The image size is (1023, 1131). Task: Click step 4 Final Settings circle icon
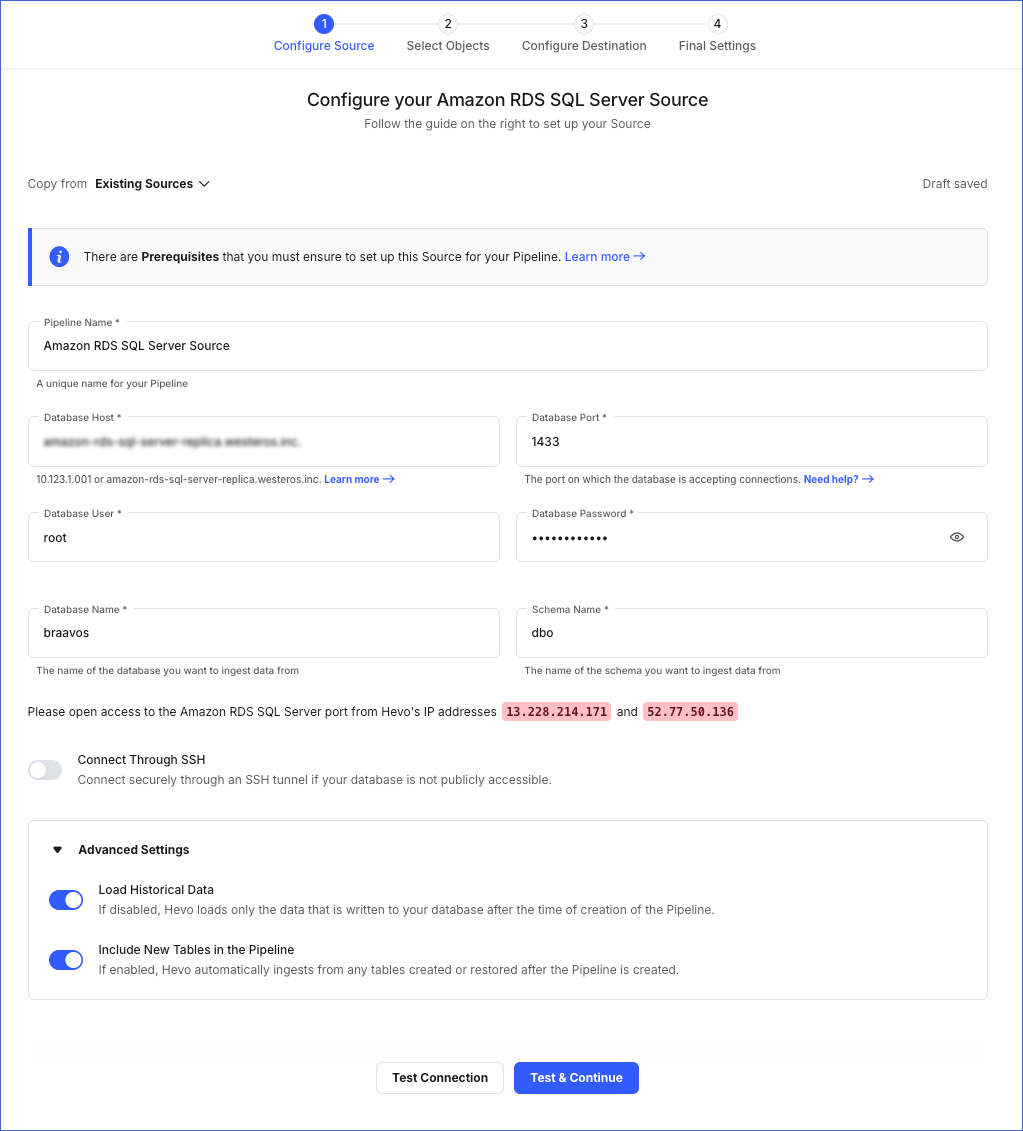[x=717, y=24]
